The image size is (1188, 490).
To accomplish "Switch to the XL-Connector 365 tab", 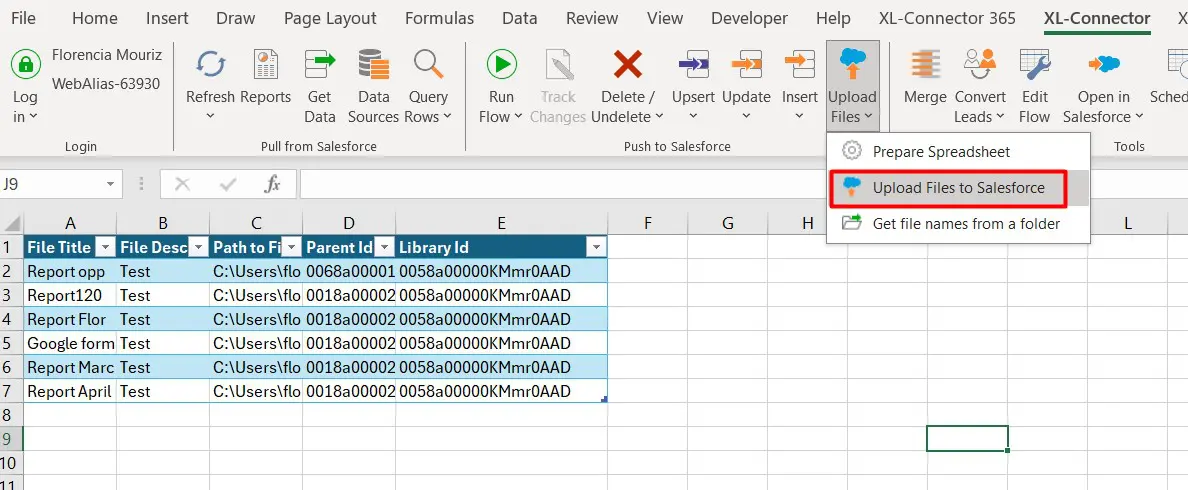I will pos(947,18).
